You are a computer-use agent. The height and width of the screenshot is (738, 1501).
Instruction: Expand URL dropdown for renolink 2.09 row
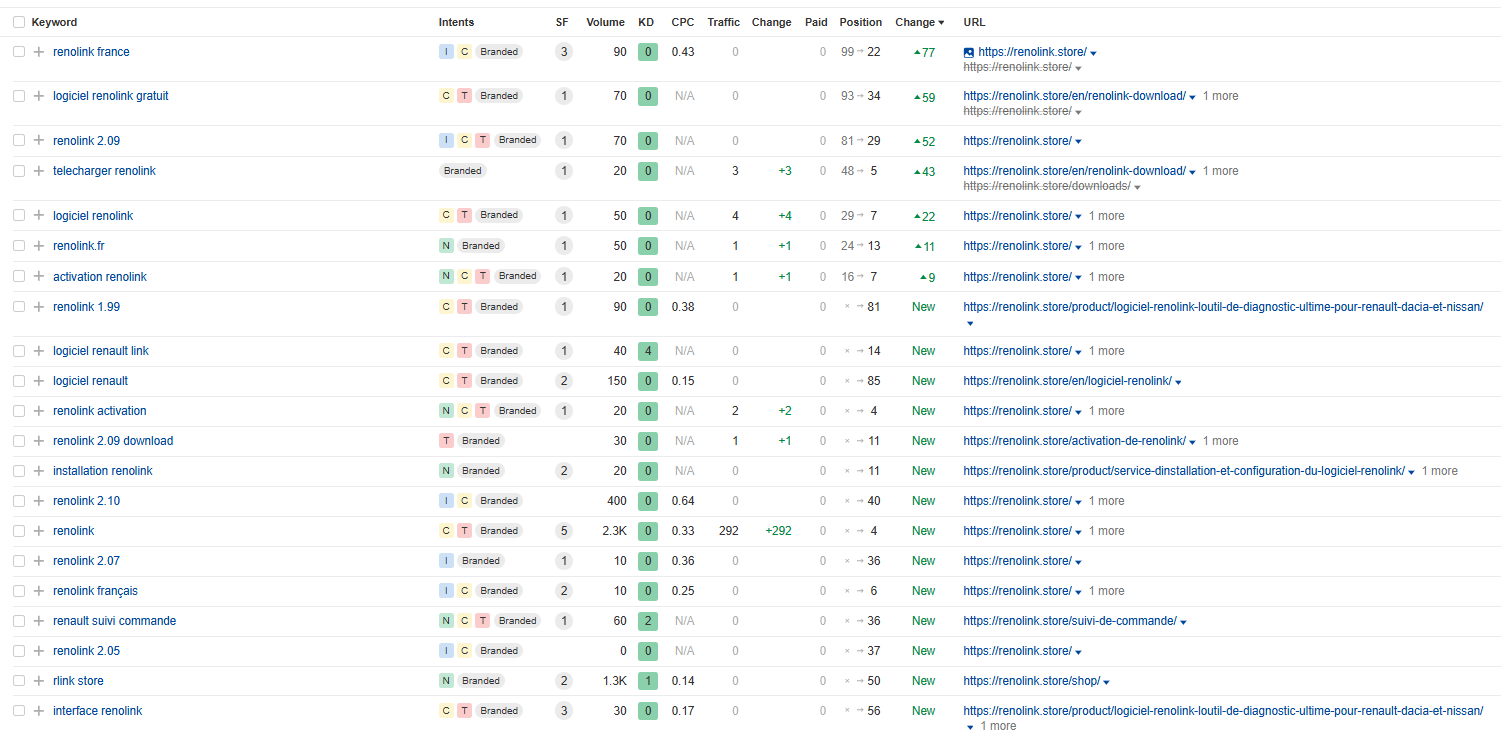[x=1078, y=142]
